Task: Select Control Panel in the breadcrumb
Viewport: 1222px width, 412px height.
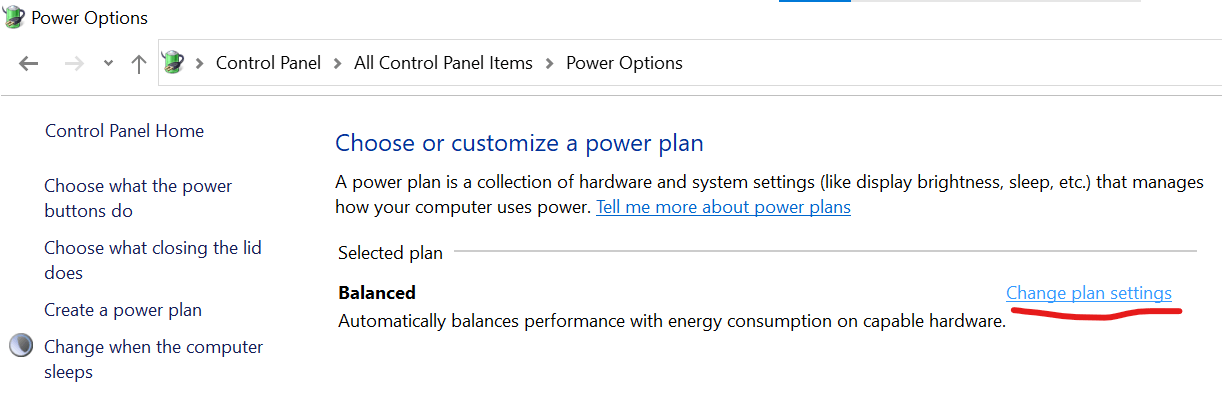Action: pos(268,63)
